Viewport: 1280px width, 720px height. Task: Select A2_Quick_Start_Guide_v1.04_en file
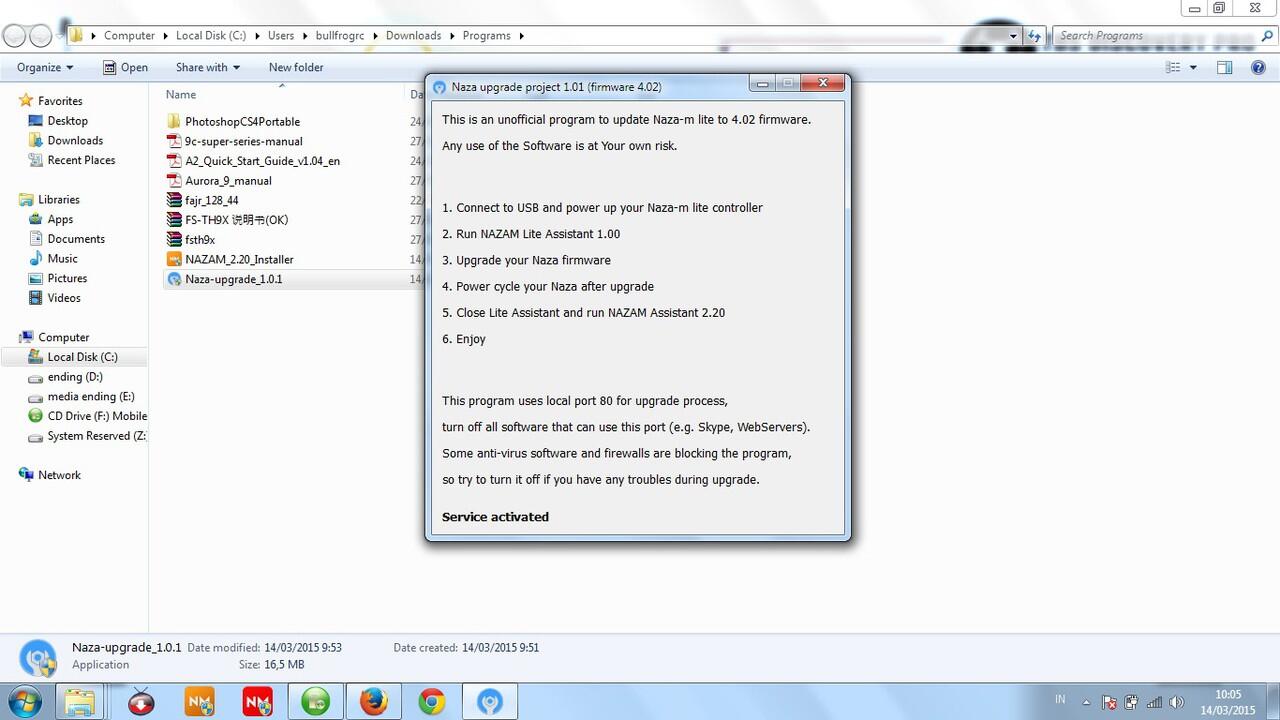pyautogui.click(x=262, y=161)
